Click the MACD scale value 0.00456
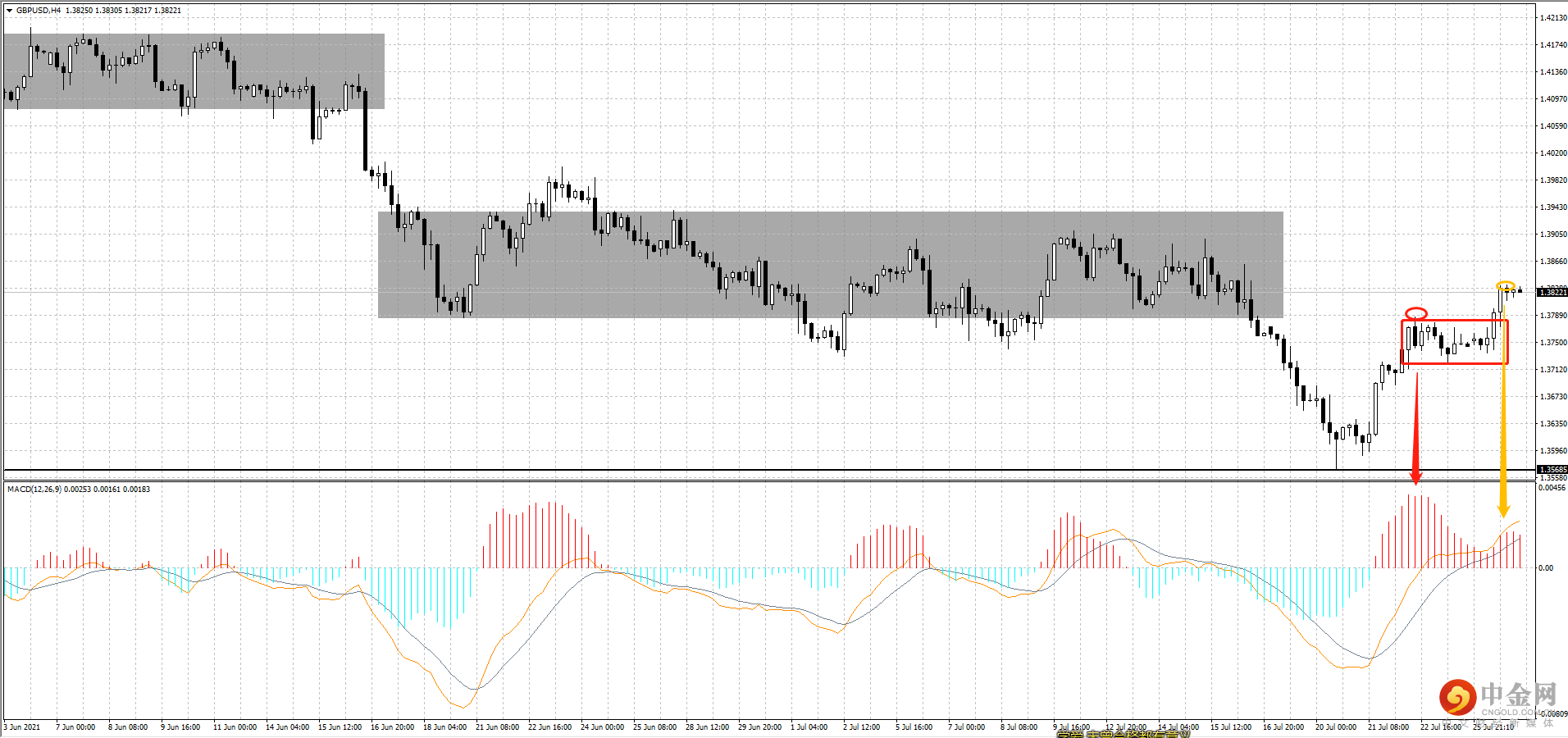Viewport: 1568px width, 738px height. point(1552,488)
